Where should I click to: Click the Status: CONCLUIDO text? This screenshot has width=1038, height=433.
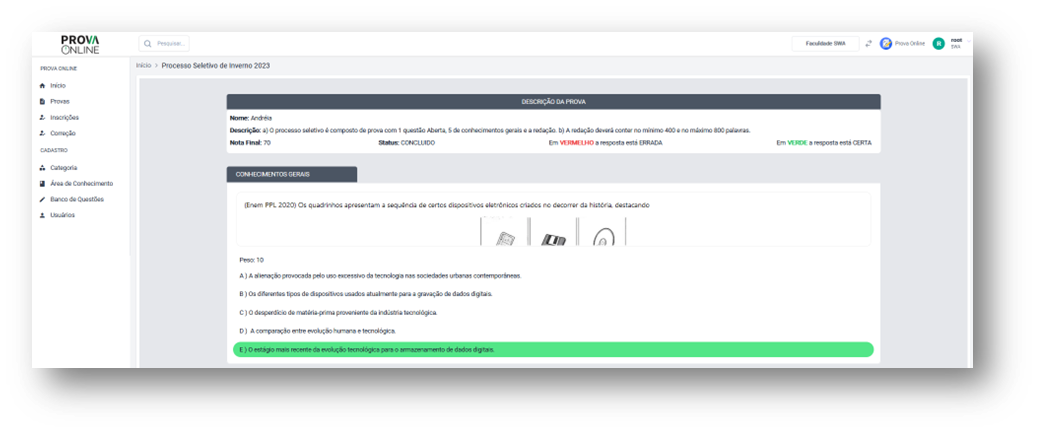click(406, 142)
